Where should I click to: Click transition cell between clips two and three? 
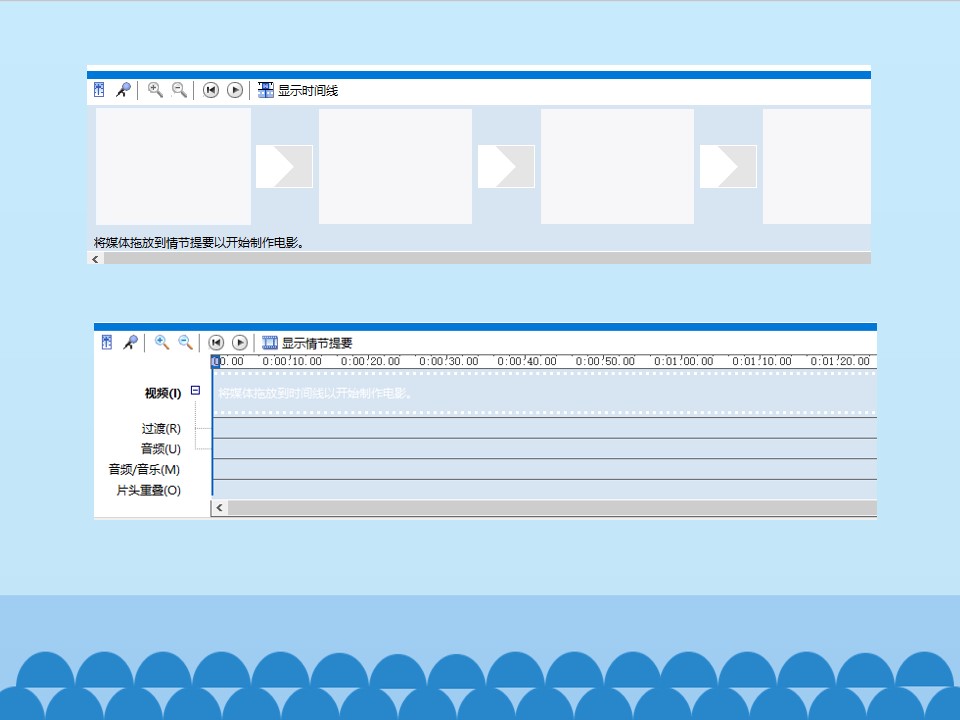tap(506, 167)
